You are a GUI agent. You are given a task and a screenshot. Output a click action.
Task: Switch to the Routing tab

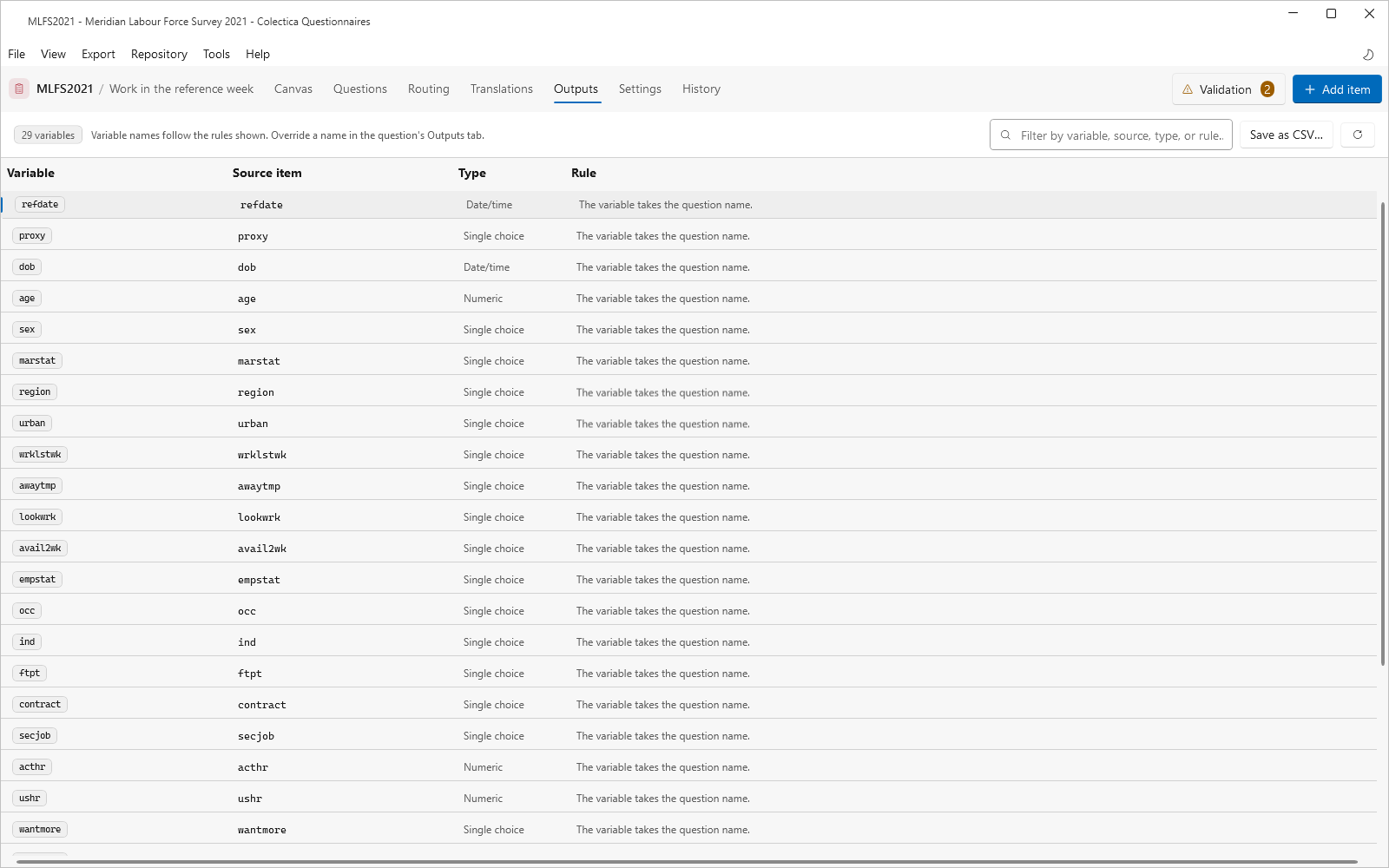429,89
